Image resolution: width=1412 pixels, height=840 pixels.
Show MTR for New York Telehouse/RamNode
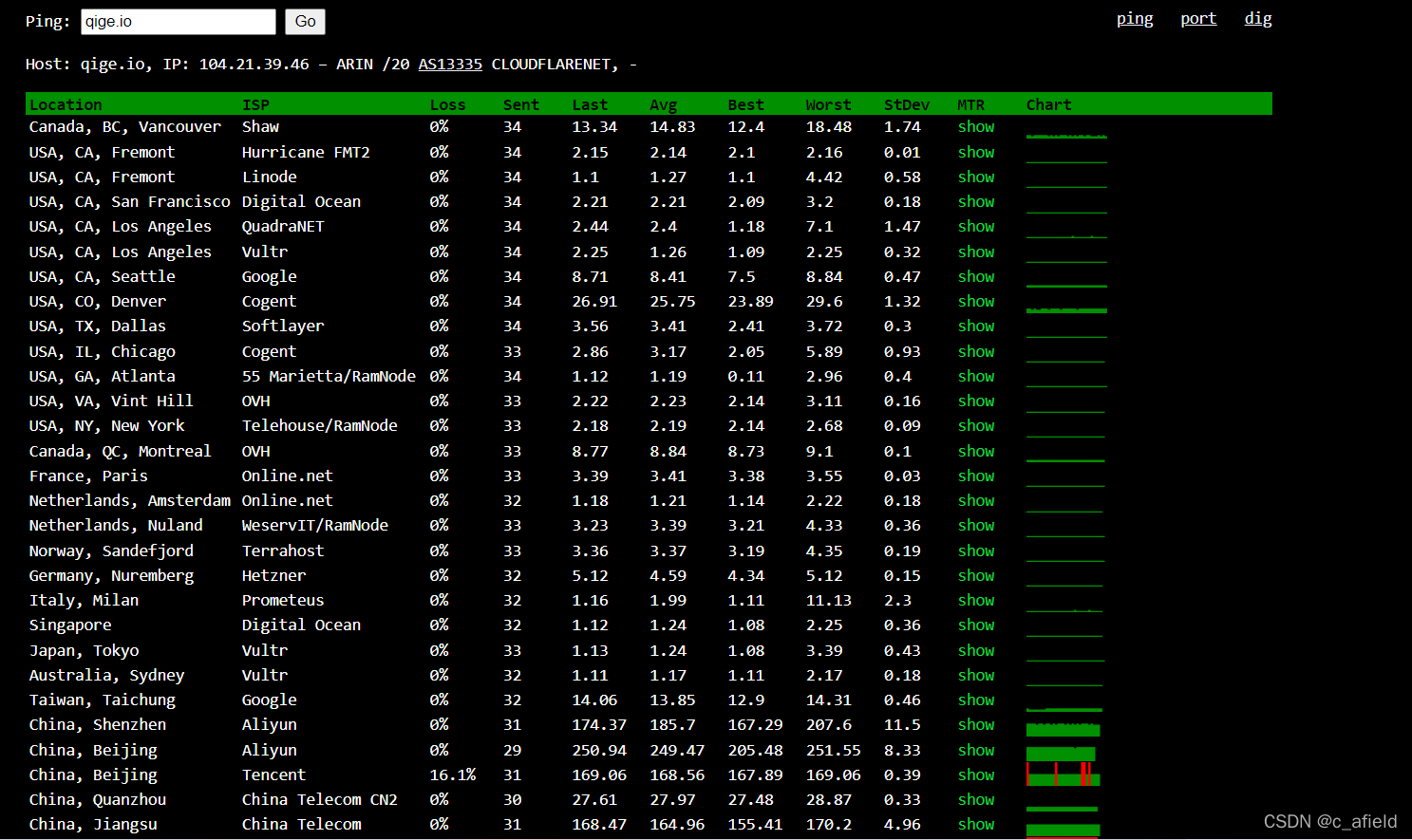976,425
